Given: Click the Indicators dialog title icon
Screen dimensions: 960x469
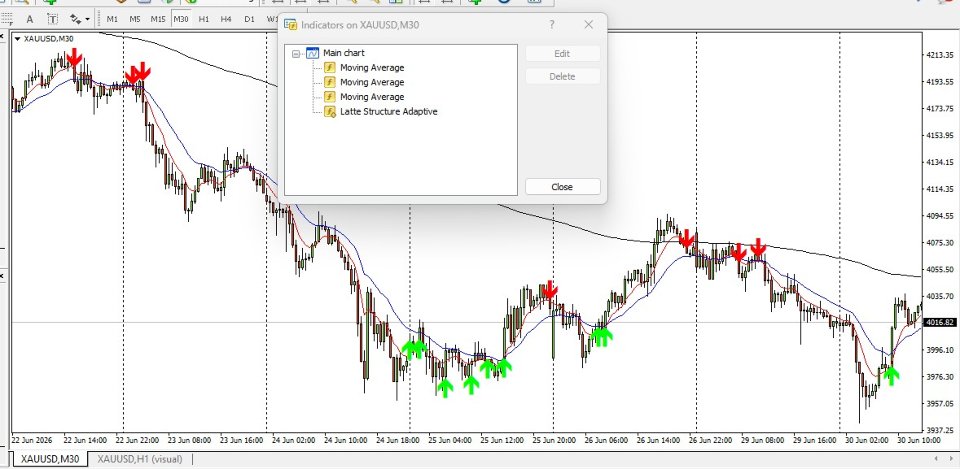Looking at the screenshot, I should (x=290, y=25).
